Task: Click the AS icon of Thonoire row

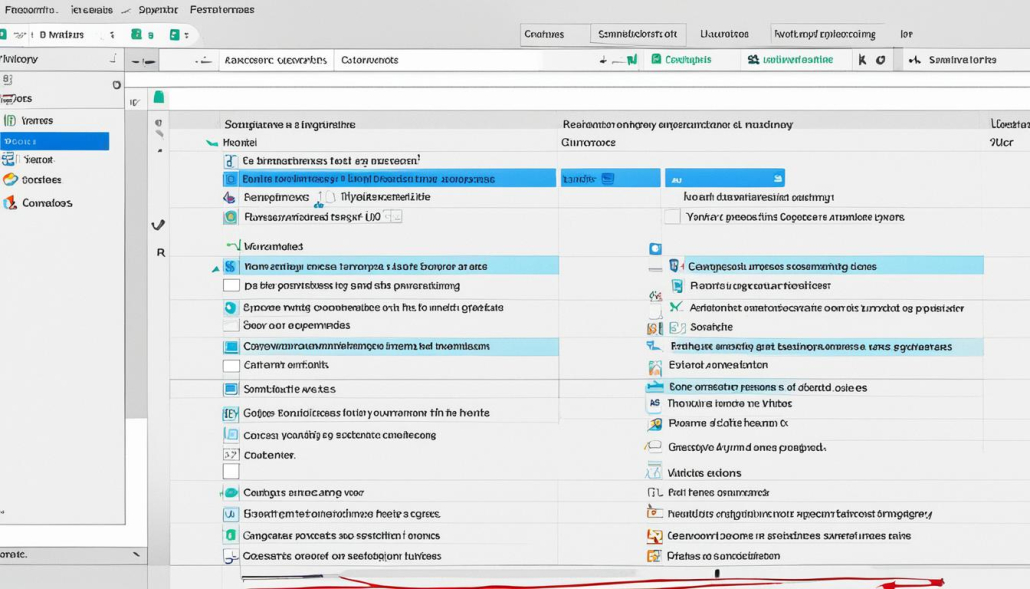Action: 654,403
